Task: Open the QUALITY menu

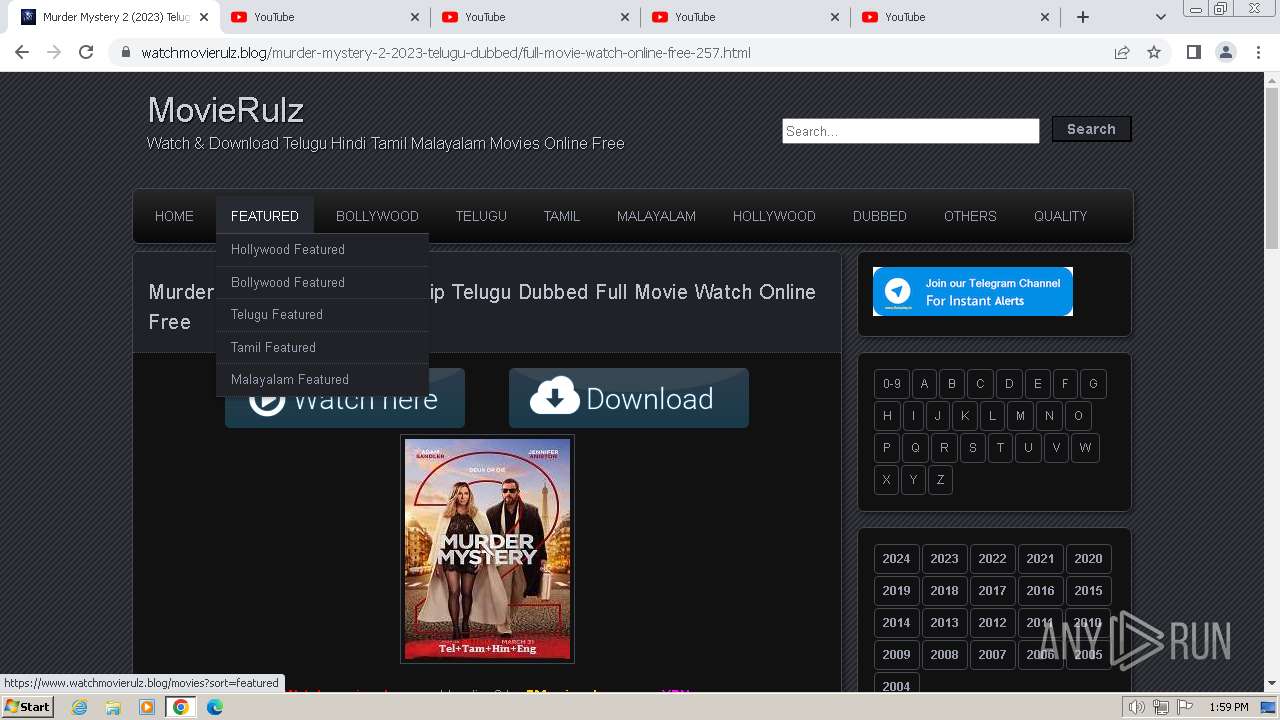Action: 1060,216
